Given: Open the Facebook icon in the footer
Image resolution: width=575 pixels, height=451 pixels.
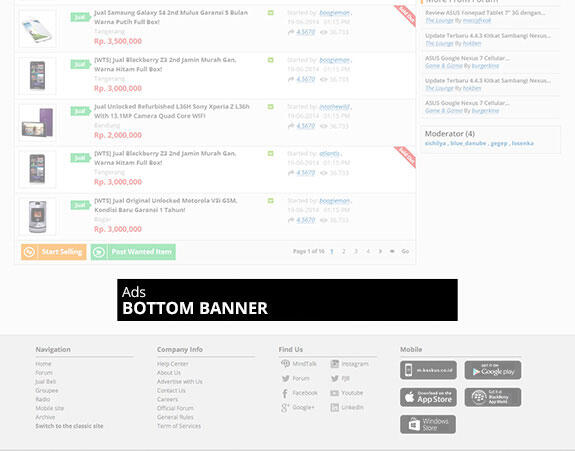Looking at the screenshot, I should click(285, 393).
